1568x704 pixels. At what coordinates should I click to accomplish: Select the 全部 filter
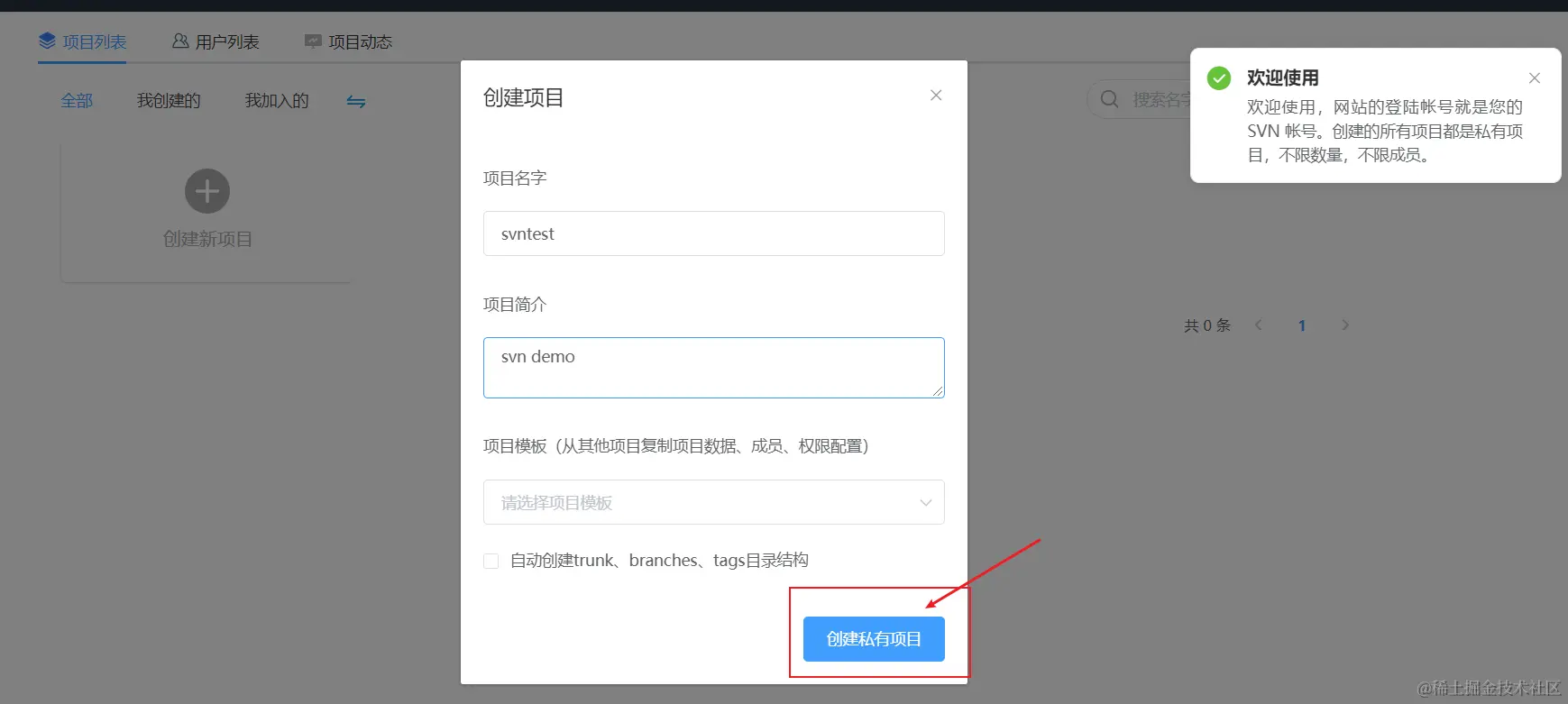coord(77,101)
